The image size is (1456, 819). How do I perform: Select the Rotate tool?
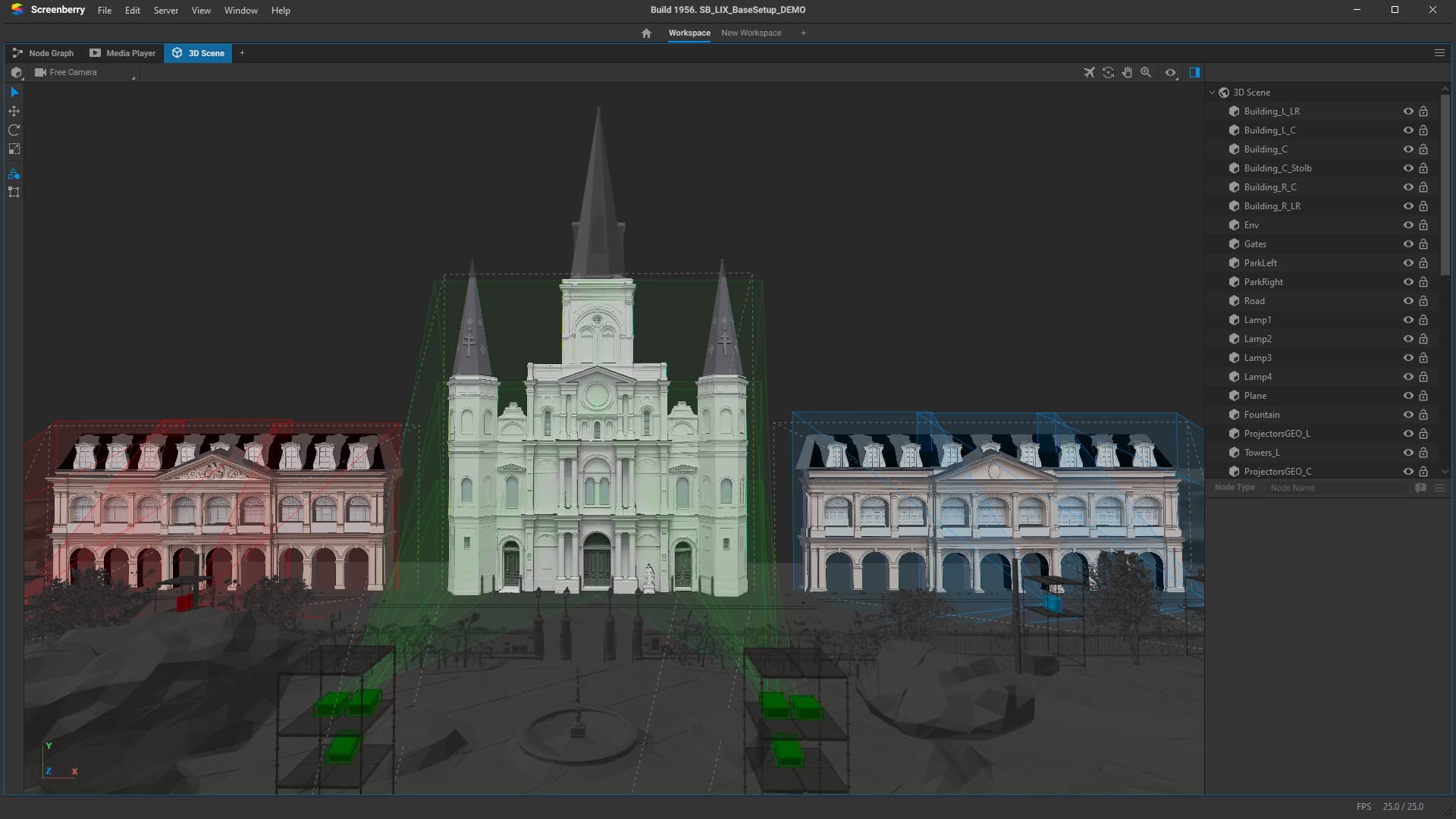coord(14,130)
